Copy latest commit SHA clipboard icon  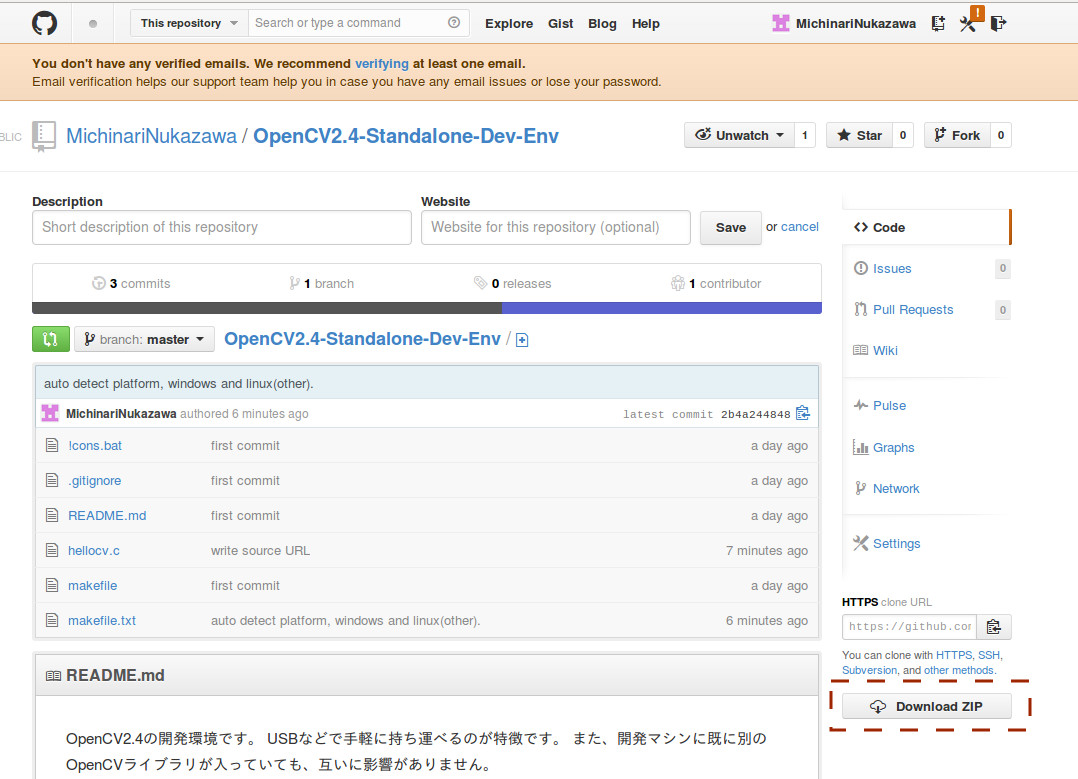click(x=802, y=413)
